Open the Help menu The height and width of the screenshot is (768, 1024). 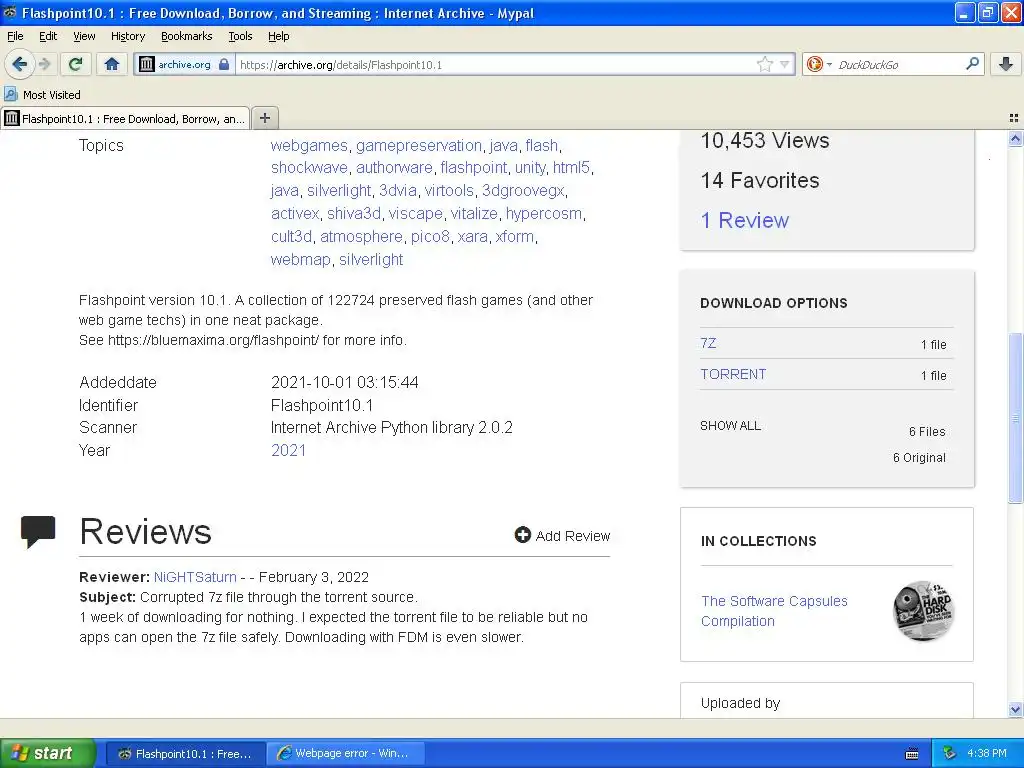[x=279, y=36]
